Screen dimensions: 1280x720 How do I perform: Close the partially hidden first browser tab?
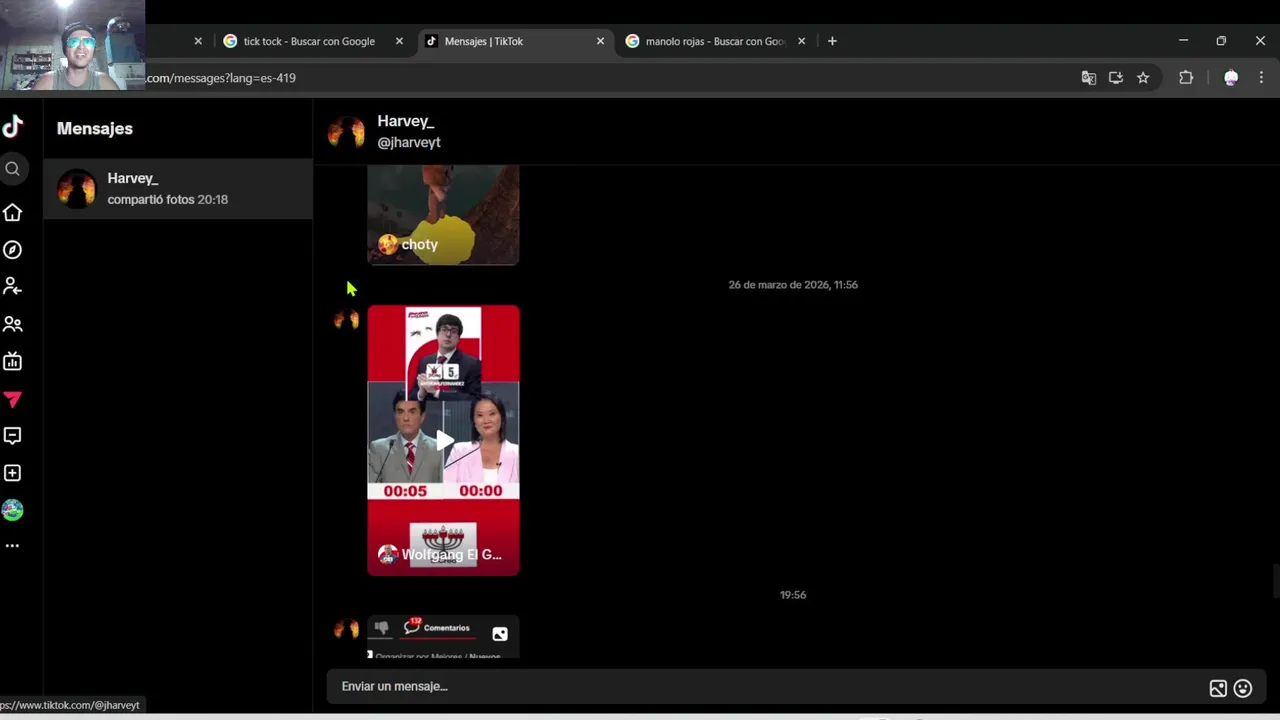tap(198, 41)
